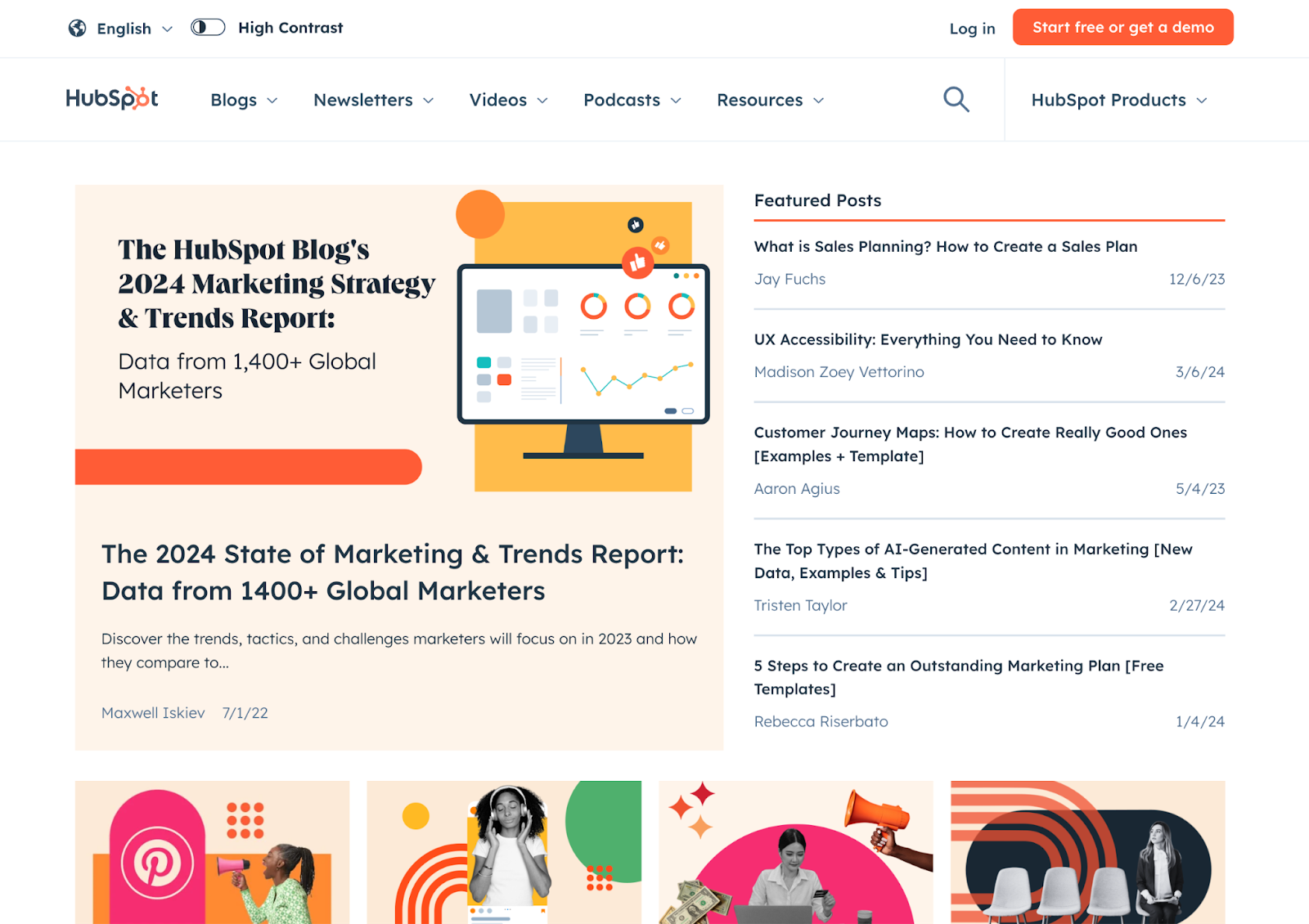Toggle the High Contrast switch

tap(208, 28)
